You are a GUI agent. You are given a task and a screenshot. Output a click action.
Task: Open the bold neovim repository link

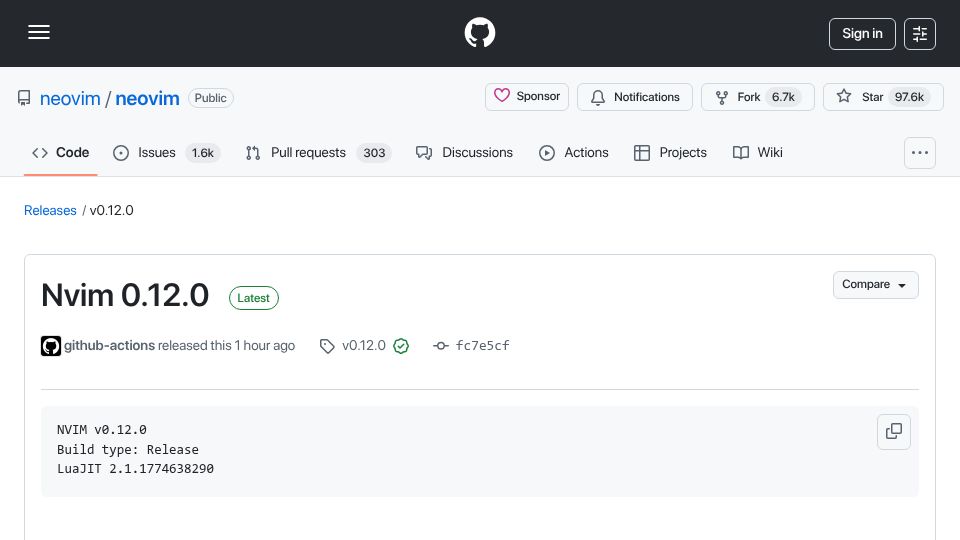click(148, 98)
